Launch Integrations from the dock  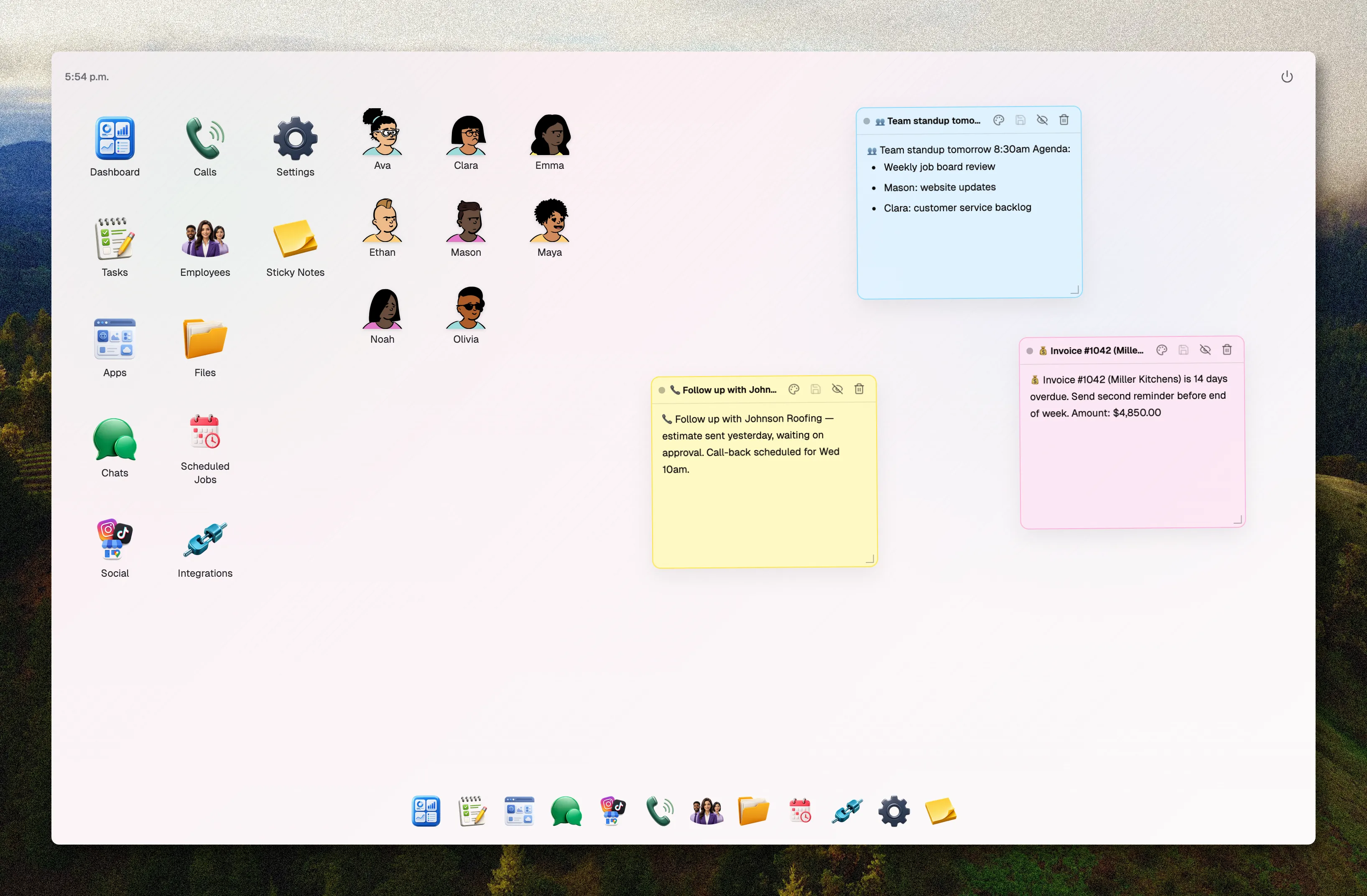pos(847,811)
